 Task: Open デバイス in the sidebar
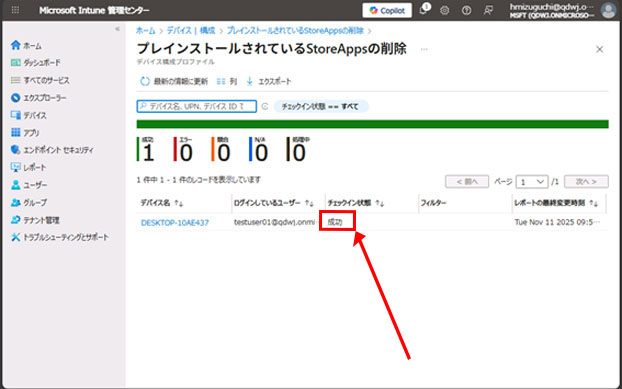(29, 115)
